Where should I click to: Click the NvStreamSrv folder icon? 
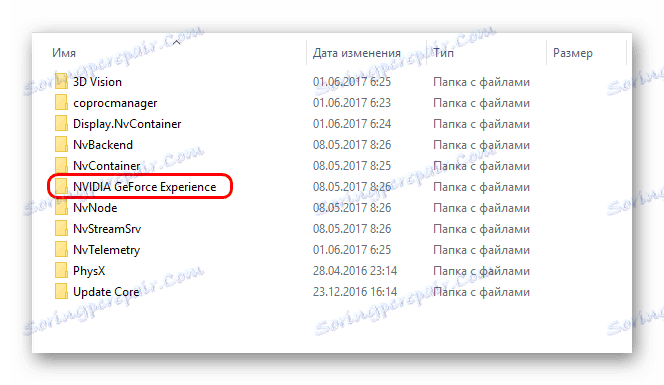pos(61,228)
